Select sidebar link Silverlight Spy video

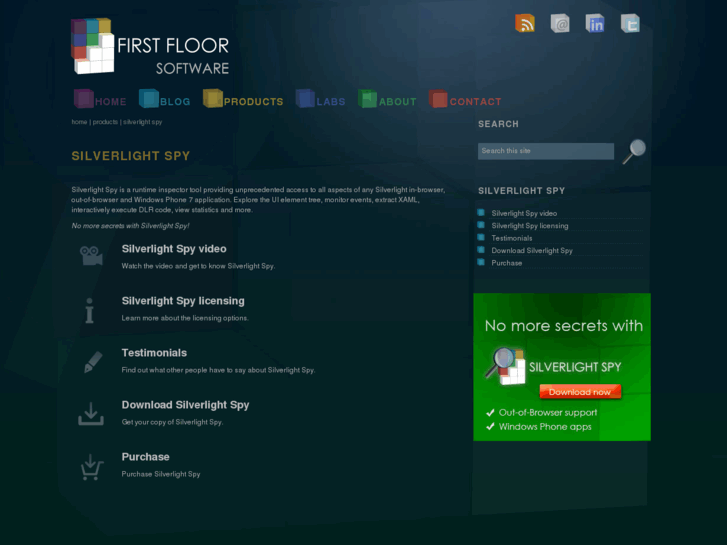524,213
